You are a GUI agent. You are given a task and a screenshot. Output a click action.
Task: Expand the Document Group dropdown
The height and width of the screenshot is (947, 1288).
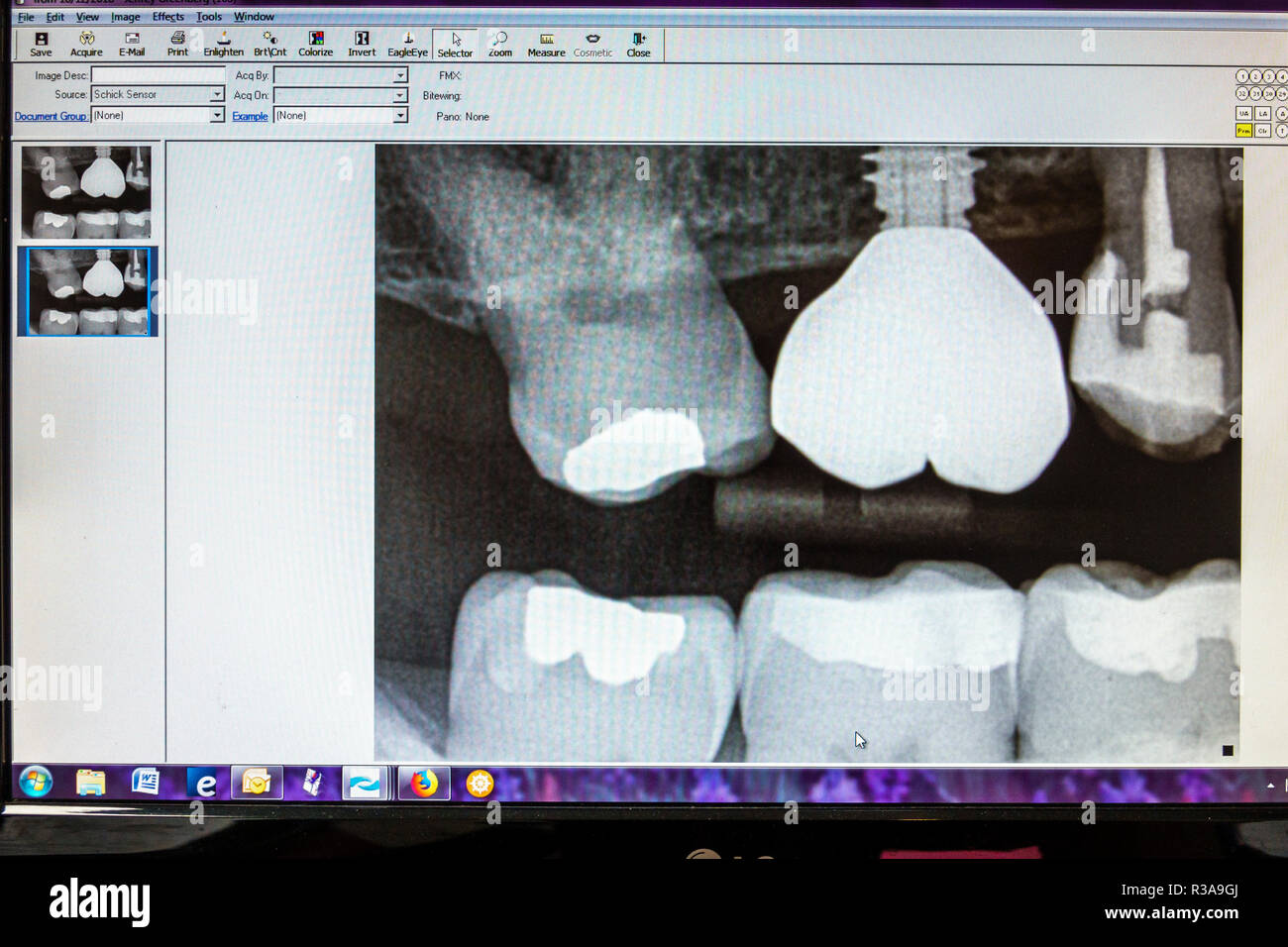(x=217, y=116)
